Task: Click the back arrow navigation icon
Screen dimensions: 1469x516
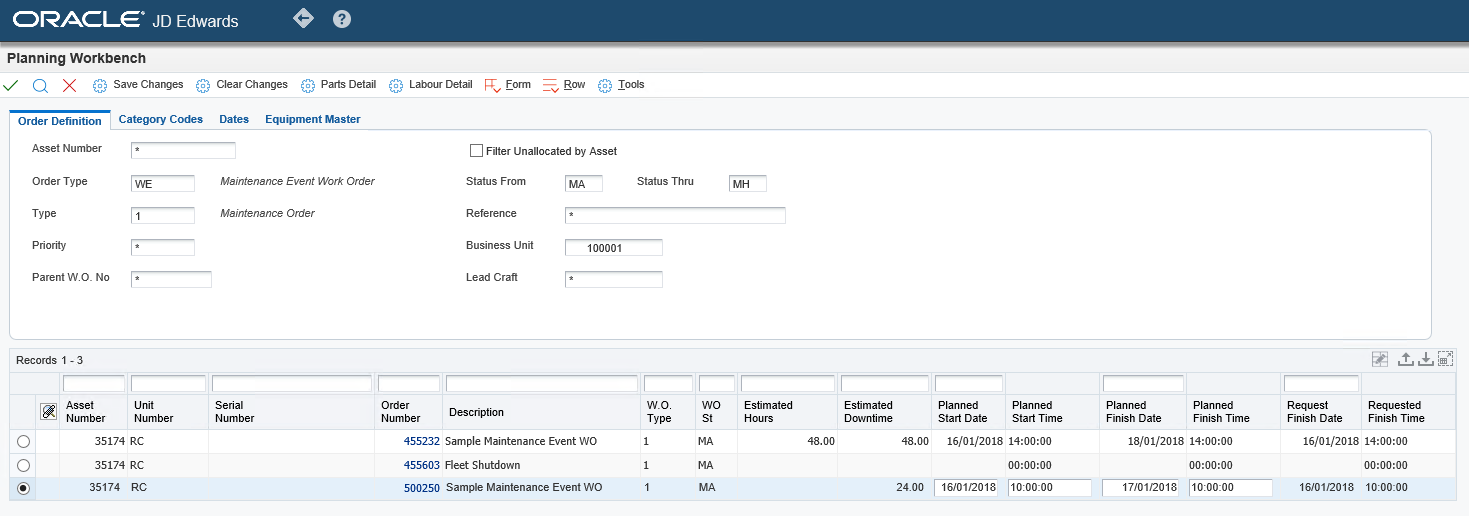Action: pyautogui.click(x=303, y=19)
